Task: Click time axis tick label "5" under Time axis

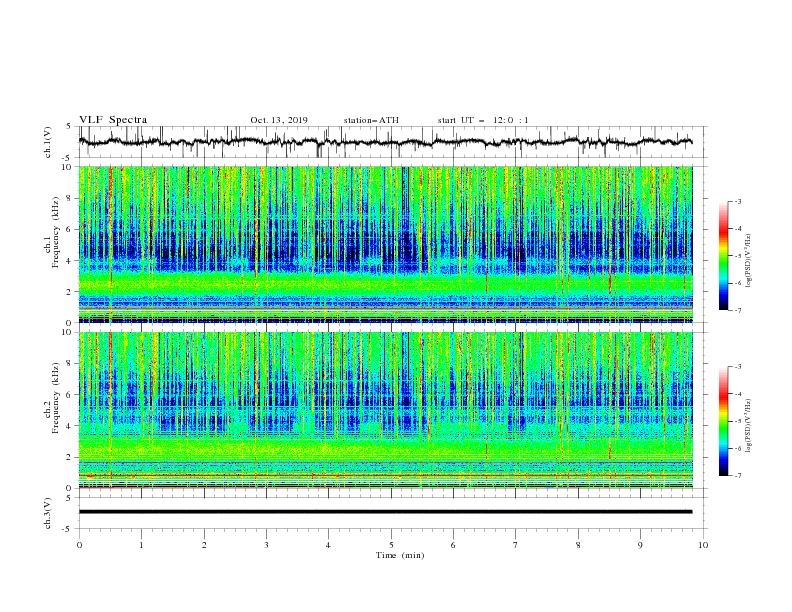Action: point(391,545)
